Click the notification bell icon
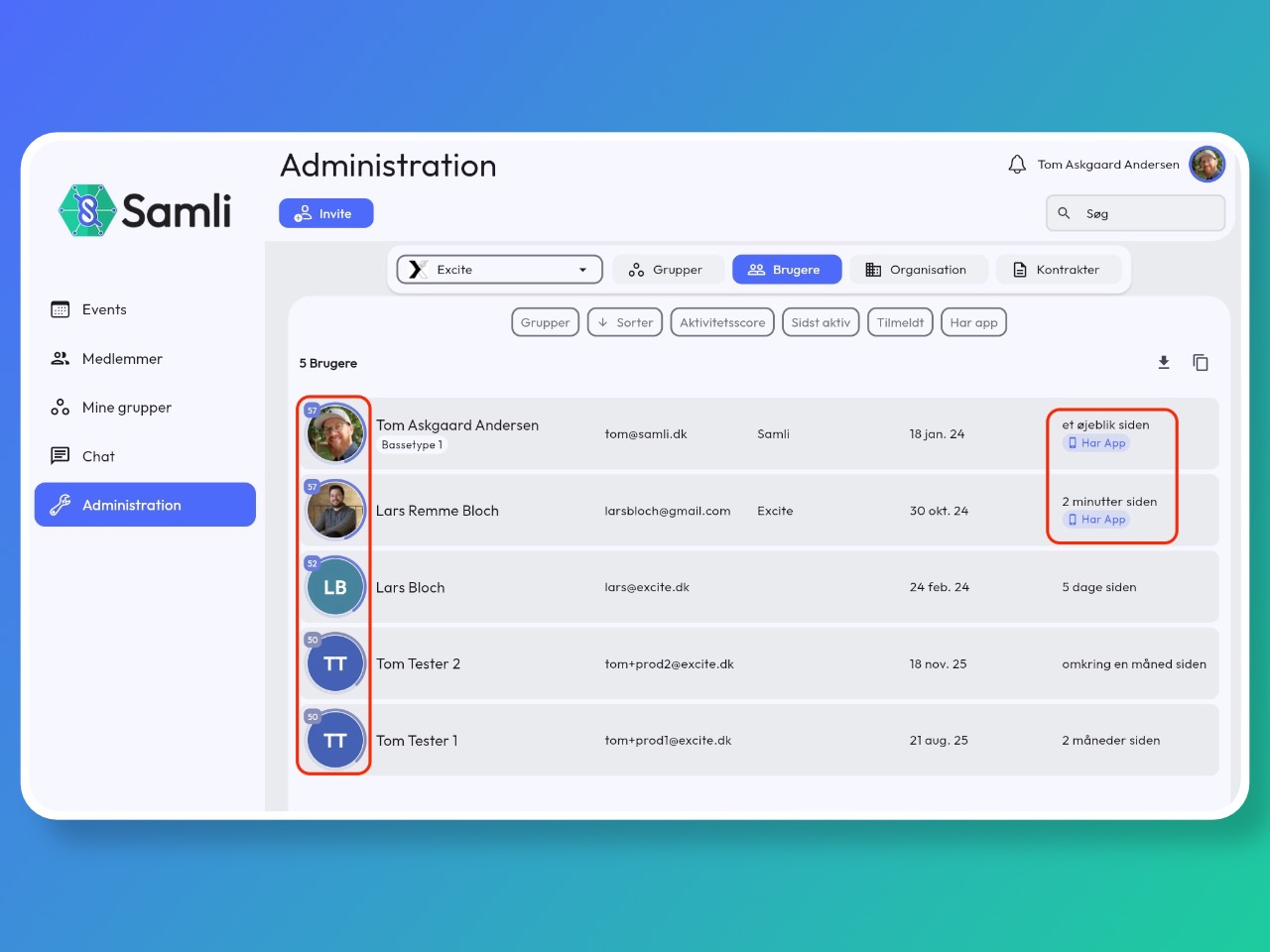Image resolution: width=1270 pixels, height=952 pixels. (x=1016, y=165)
